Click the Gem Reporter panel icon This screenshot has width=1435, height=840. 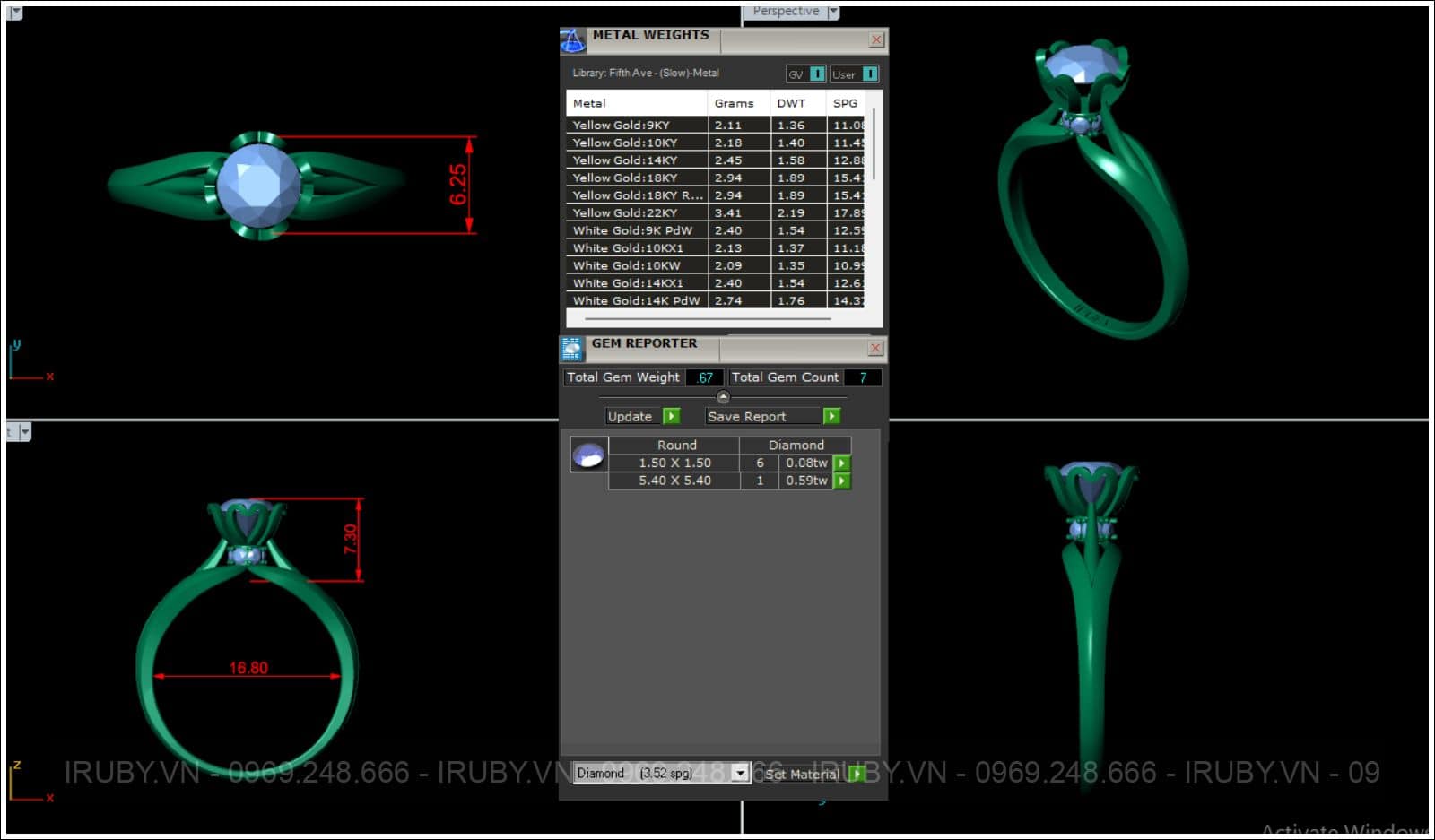pos(571,349)
